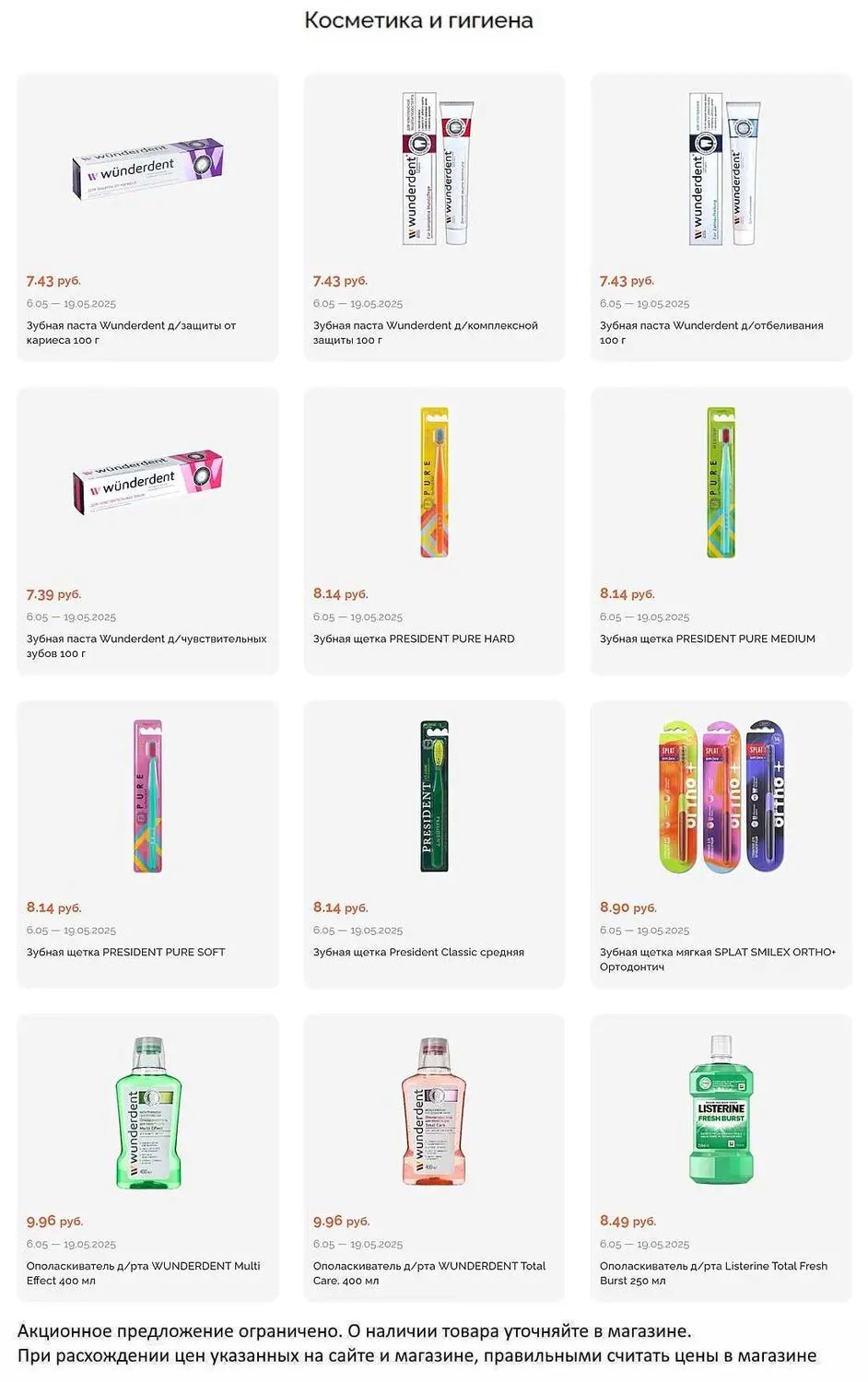Select Wunderdent whitening toothpaste product image

(x=724, y=169)
